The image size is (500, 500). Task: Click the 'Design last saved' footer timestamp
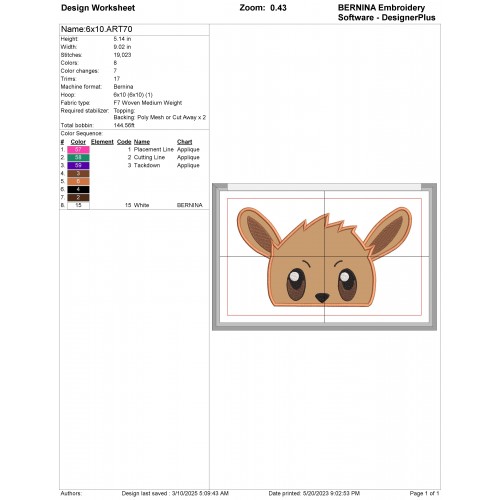[175, 493]
